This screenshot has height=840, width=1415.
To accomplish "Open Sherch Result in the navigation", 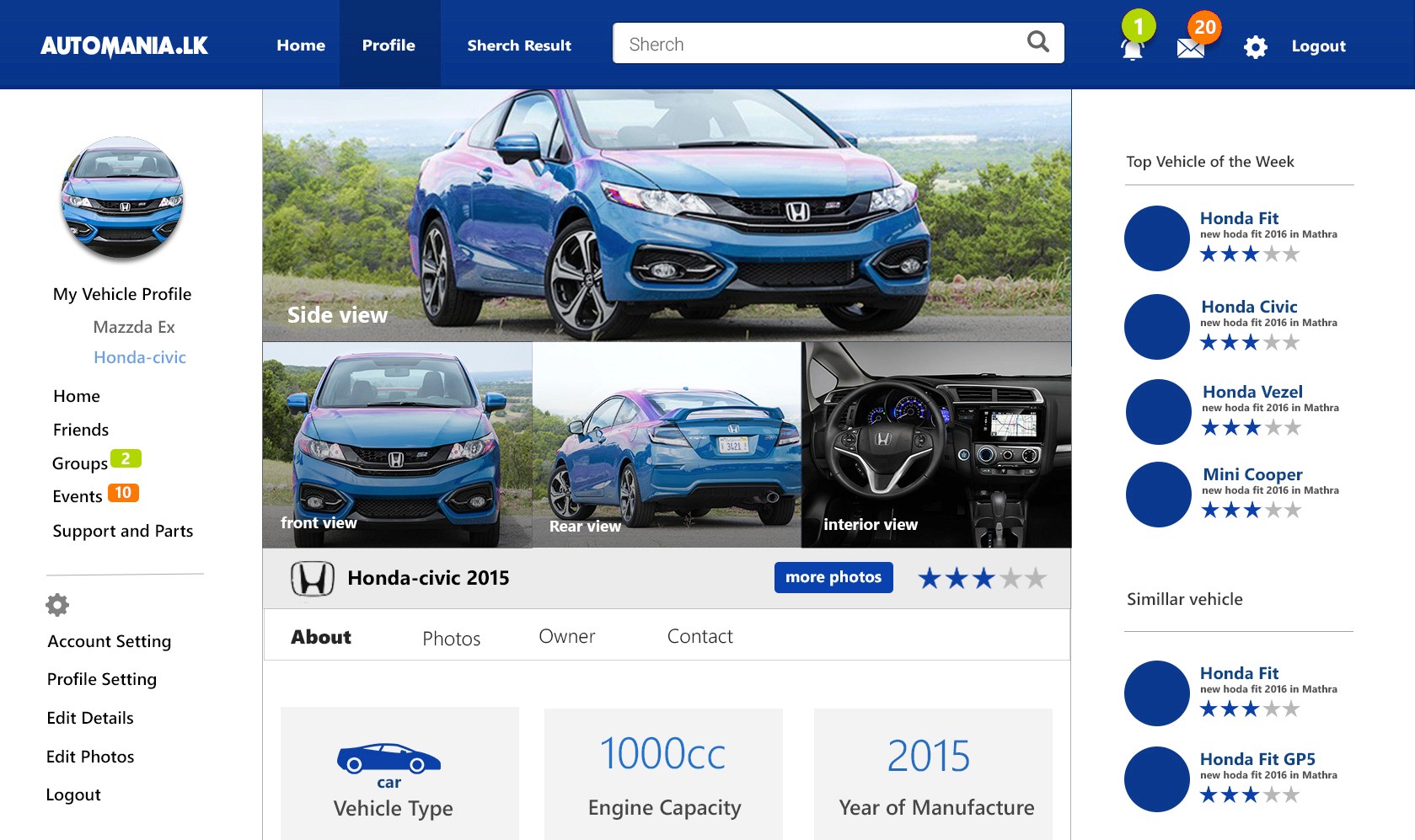I will (519, 45).
